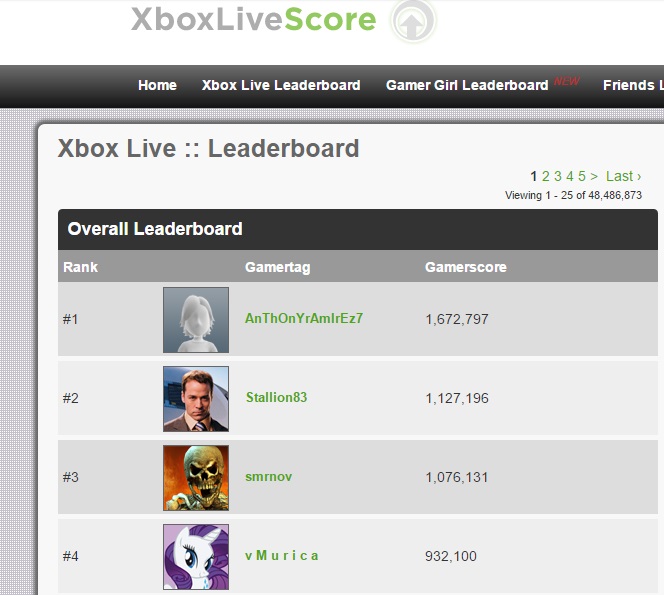This screenshot has width=664, height=595.
Task: Open smrnov's skull avatar picture
Action: point(196,478)
